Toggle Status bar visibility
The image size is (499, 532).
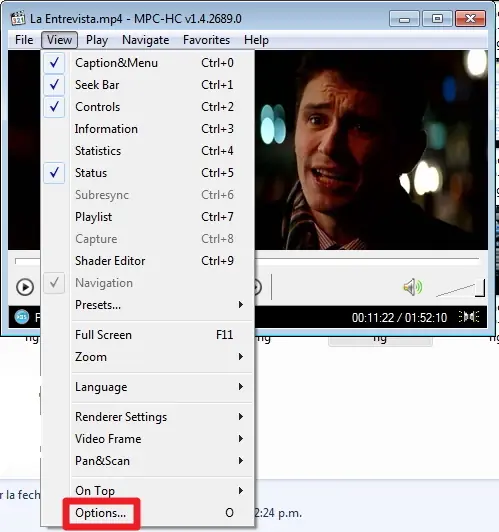click(x=149, y=173)
